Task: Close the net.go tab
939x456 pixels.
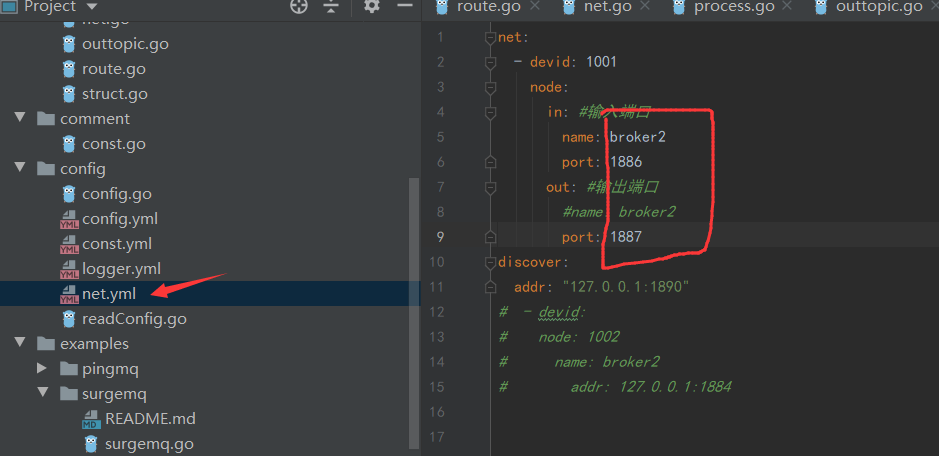Action: 645,6
